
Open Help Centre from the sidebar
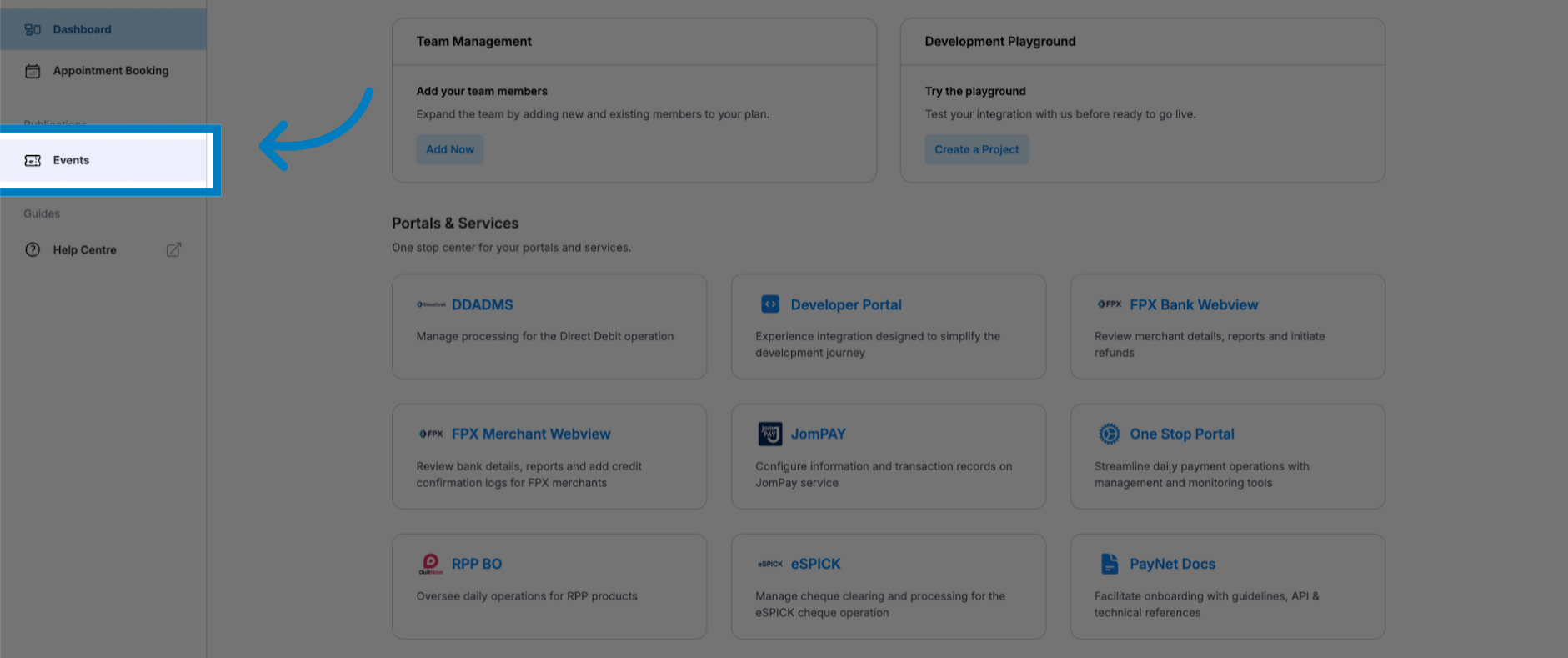click(103, 249)
